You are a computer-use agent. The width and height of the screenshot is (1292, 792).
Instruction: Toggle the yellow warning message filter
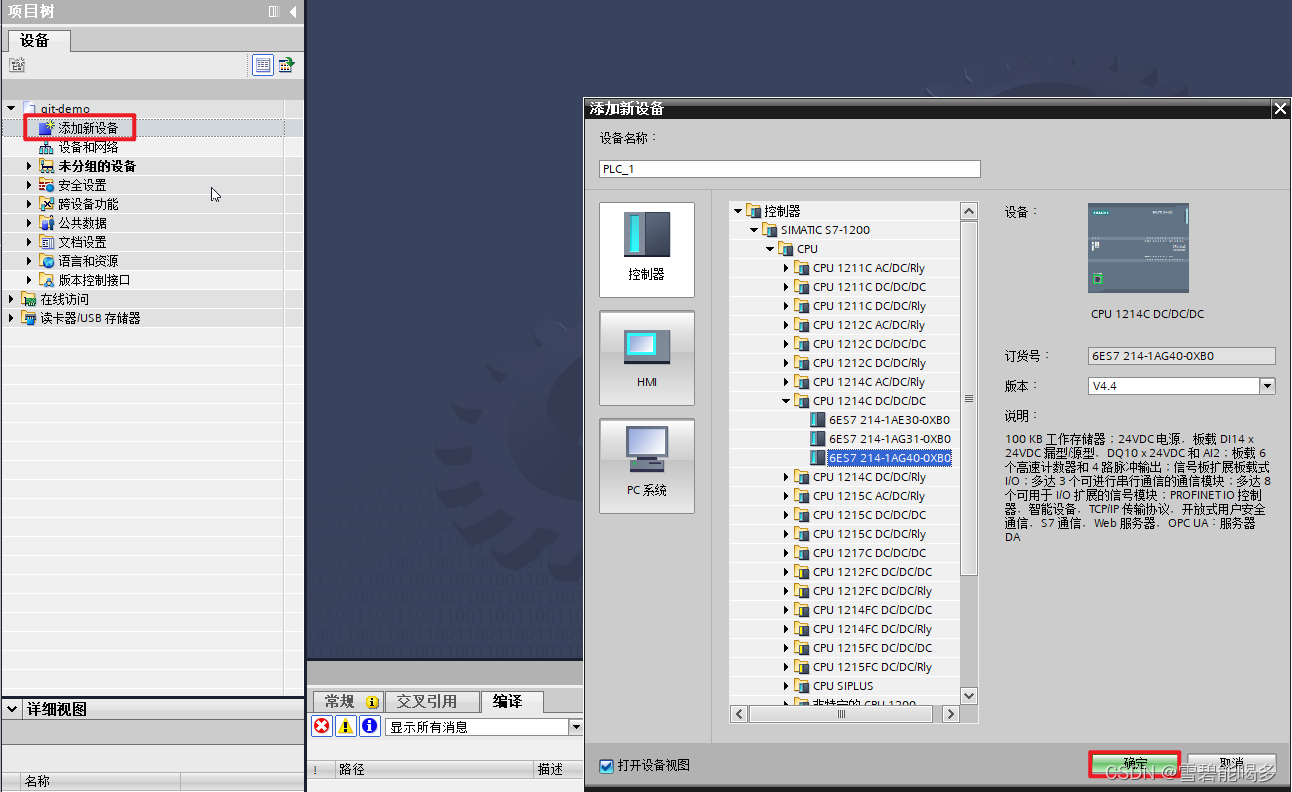click(346, 727)
